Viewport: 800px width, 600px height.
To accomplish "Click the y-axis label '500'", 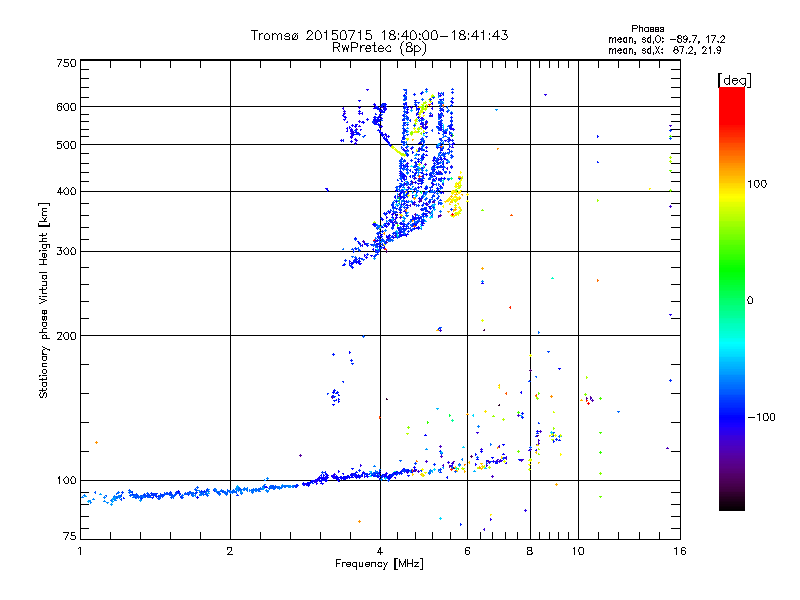I will pyautogui.click(x=66, y=145).
